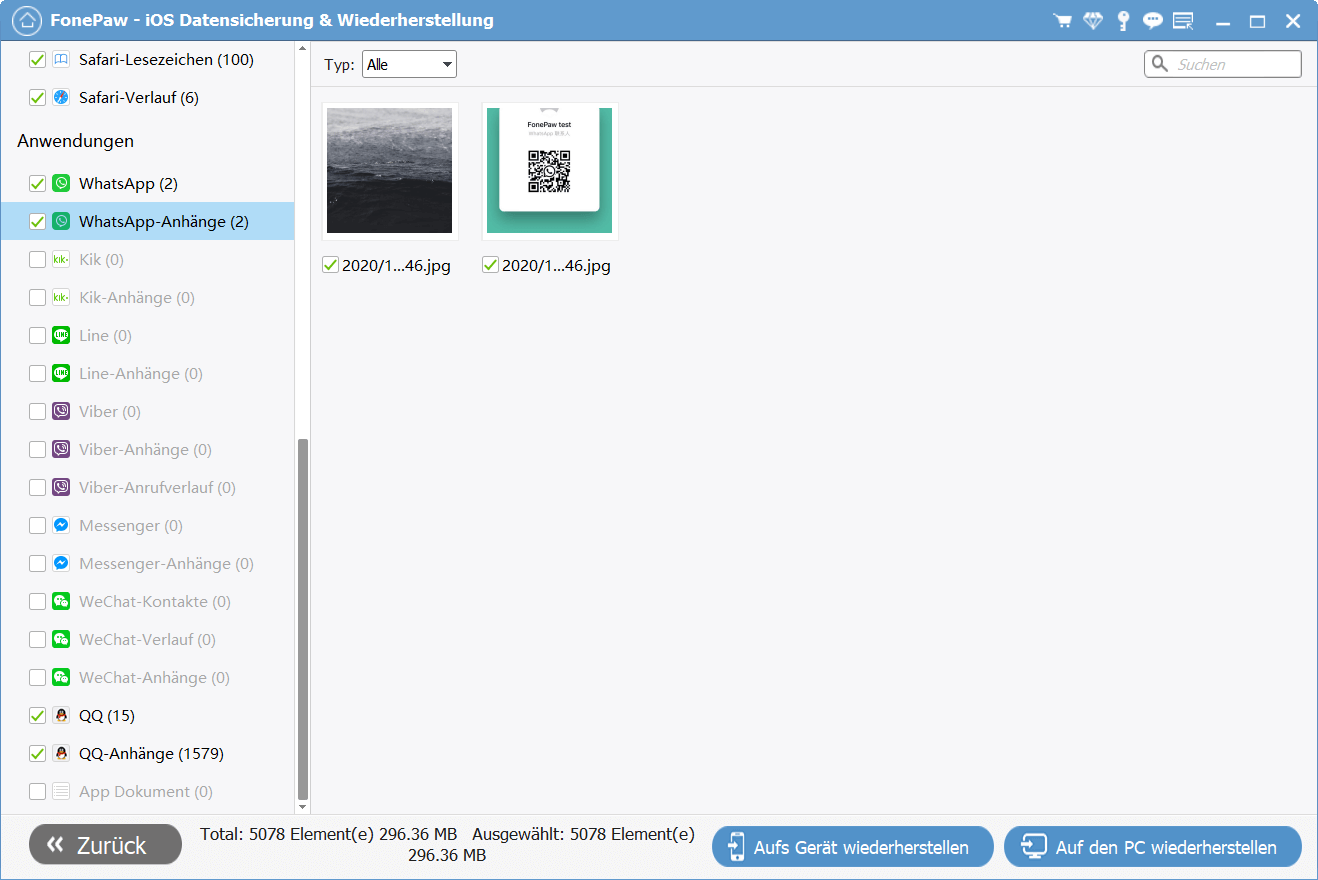Open the speech bubble feedback icon
1318x880 pixels.
pyautogui.click(x=1153, y=21)
